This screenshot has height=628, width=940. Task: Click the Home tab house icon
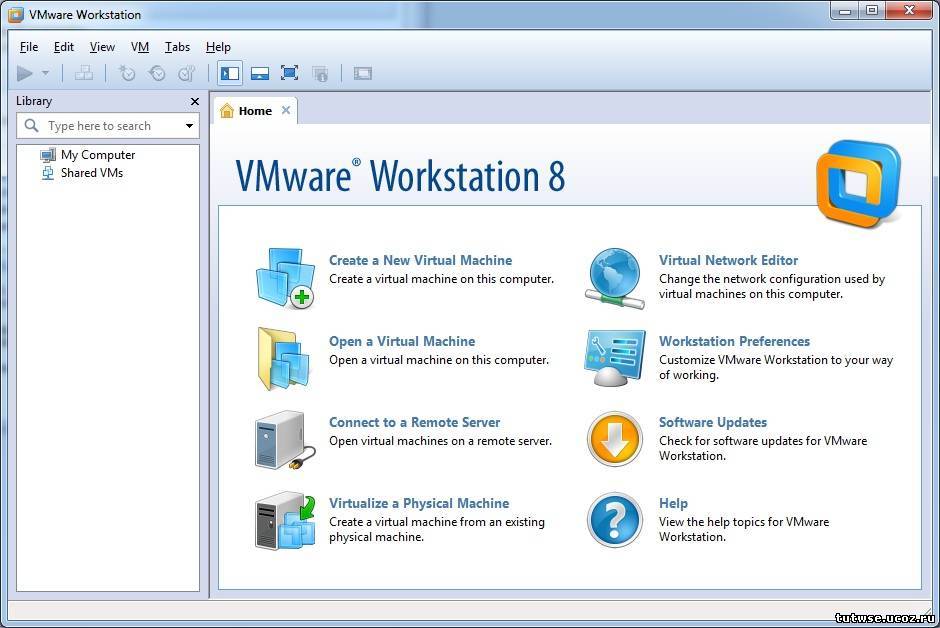[x=227, y=111]
